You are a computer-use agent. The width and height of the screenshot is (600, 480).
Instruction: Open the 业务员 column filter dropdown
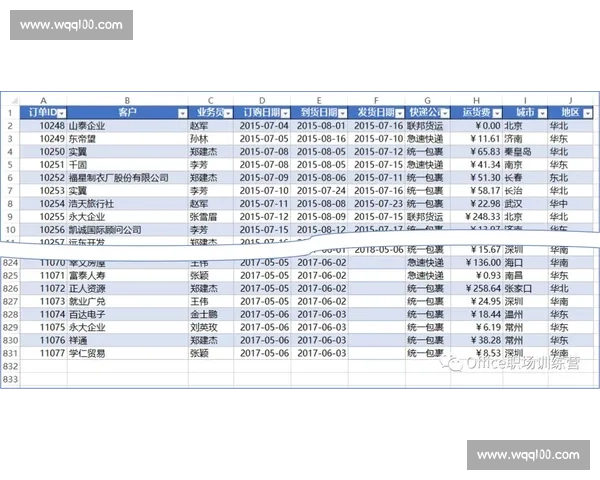click(x=228, y=113)
